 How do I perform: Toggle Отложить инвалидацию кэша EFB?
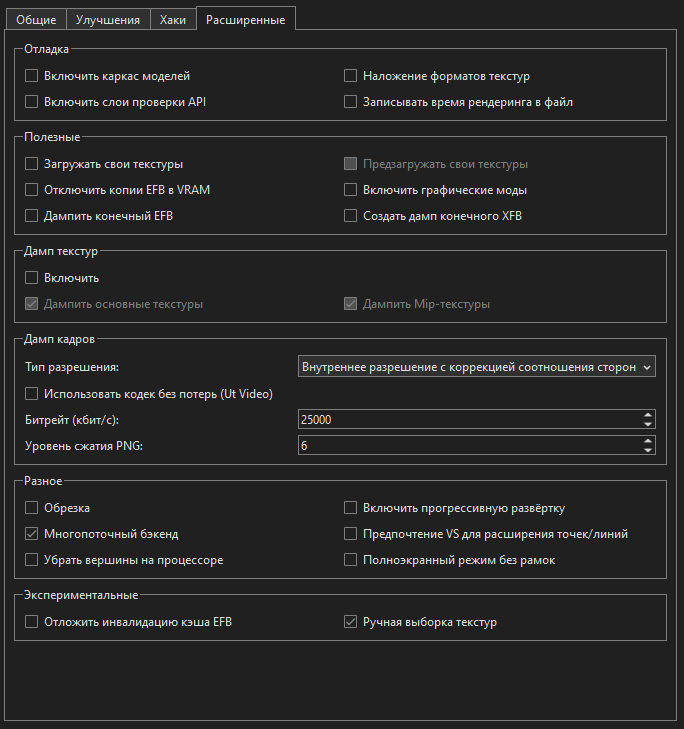click(x=32, y=622)
